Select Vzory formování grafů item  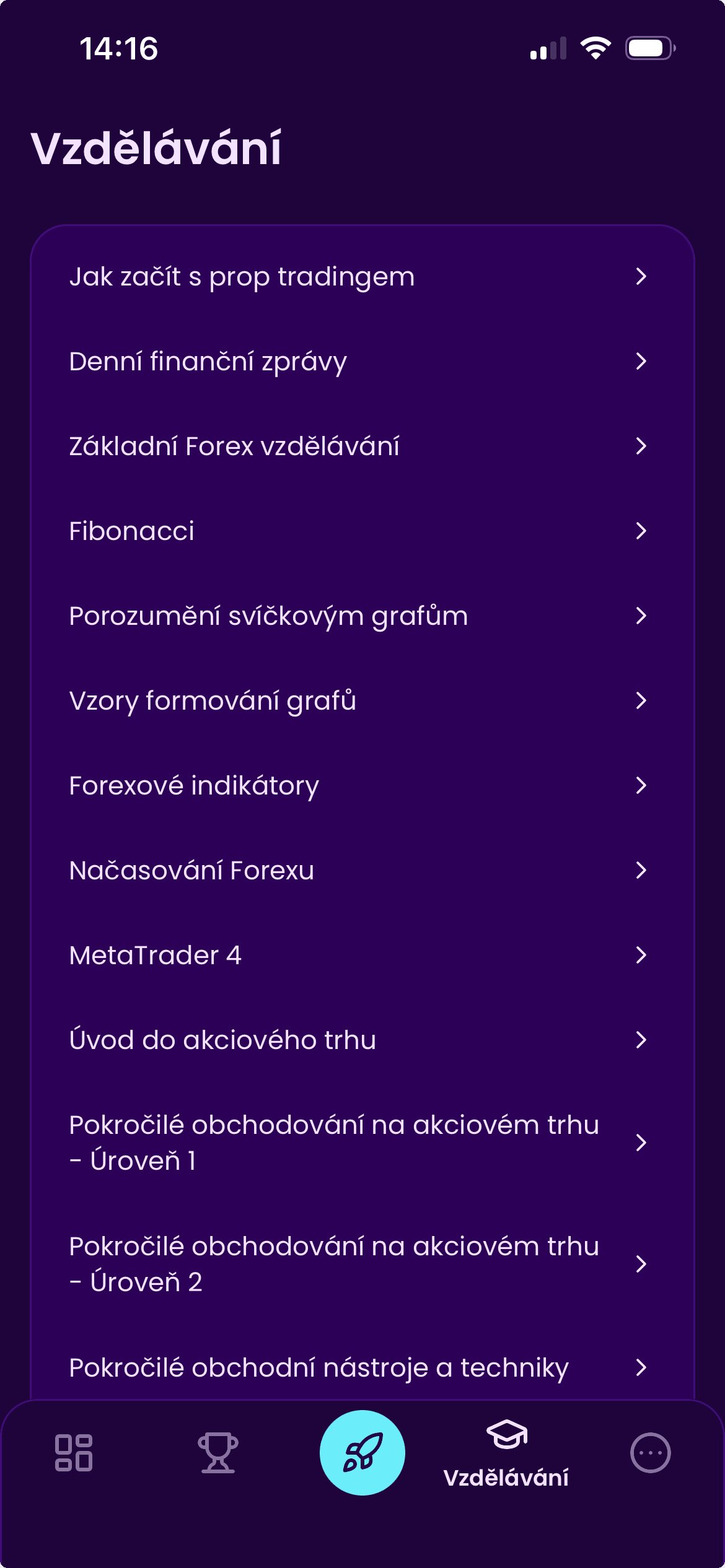click(362, 700)
